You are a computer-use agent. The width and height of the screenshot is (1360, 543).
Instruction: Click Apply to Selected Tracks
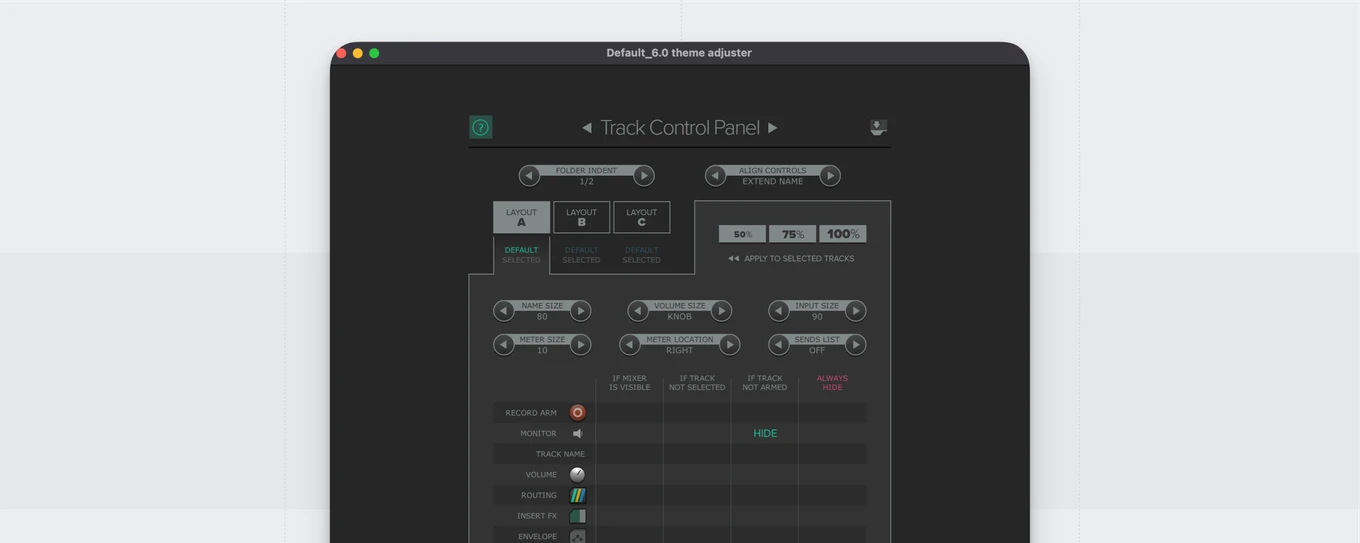click(x=799, y=258)
